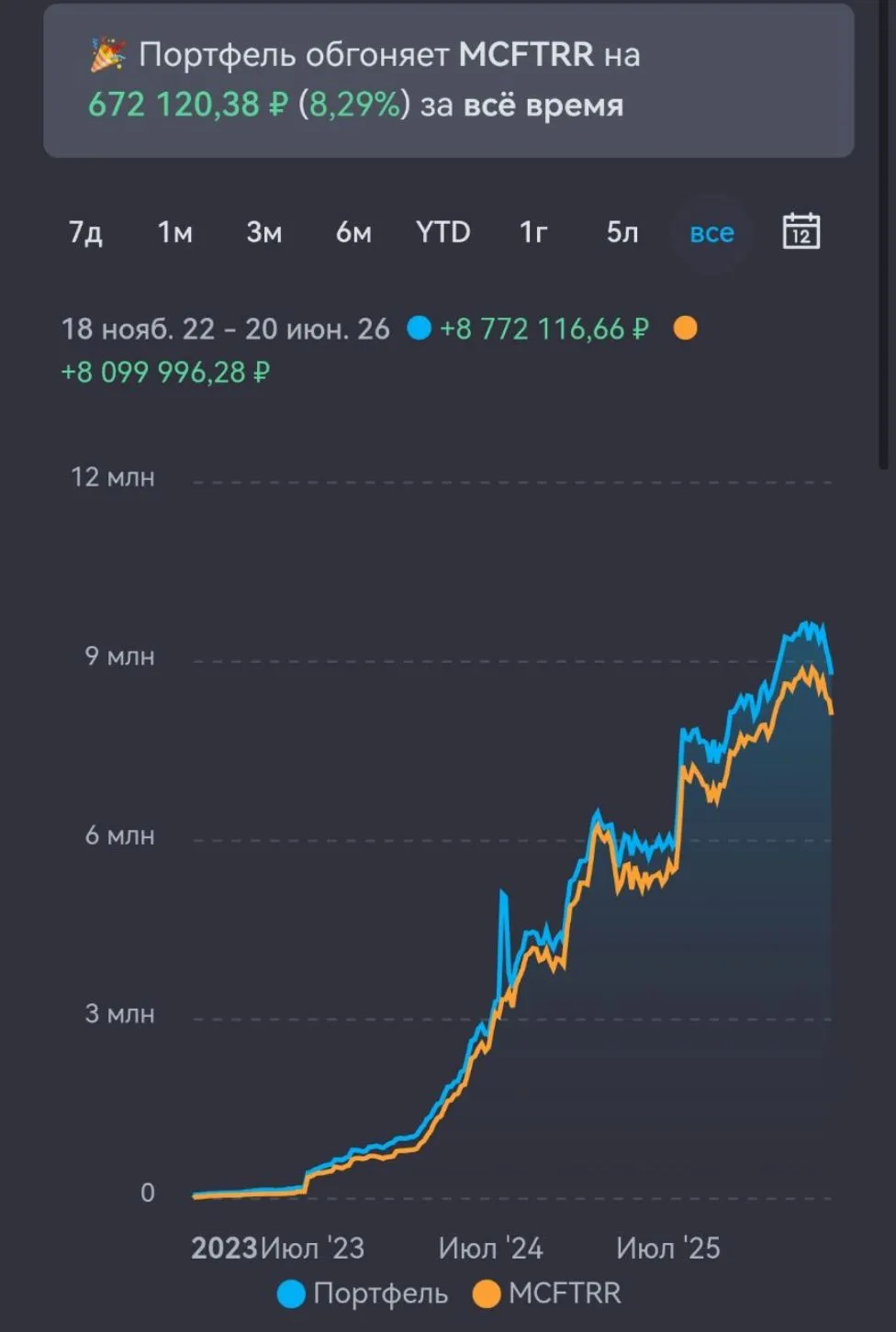Toggle the MCFTRR legend series
Screen dimensions: 896x1332
click(x=546, y=1293)
